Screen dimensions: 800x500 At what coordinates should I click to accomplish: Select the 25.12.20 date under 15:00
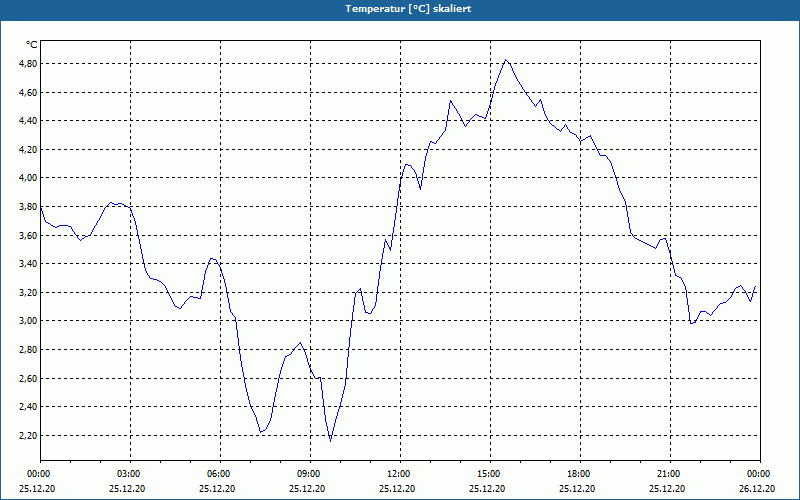pos(487,488)
